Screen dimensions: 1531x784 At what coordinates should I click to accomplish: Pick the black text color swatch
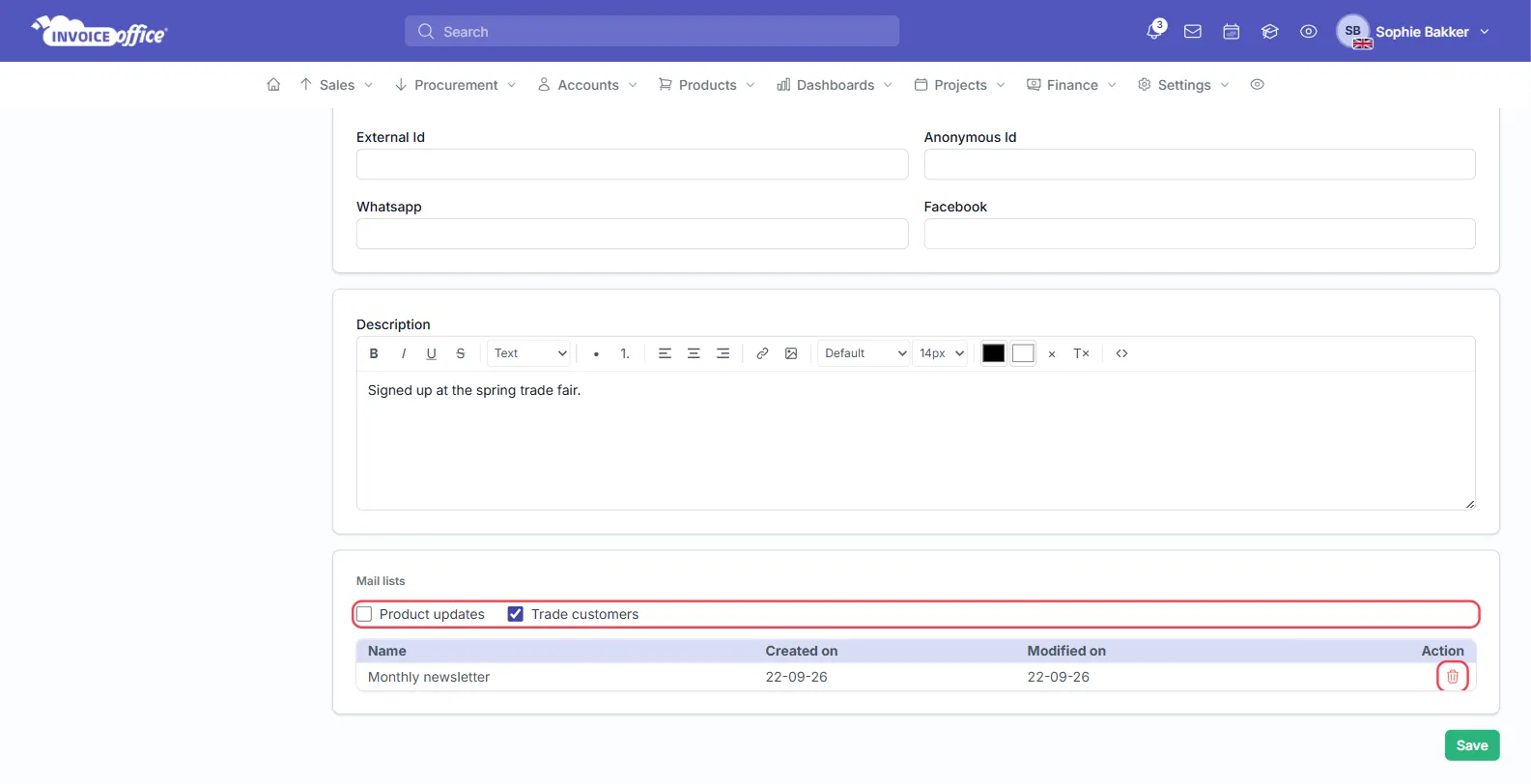(993, 353)
